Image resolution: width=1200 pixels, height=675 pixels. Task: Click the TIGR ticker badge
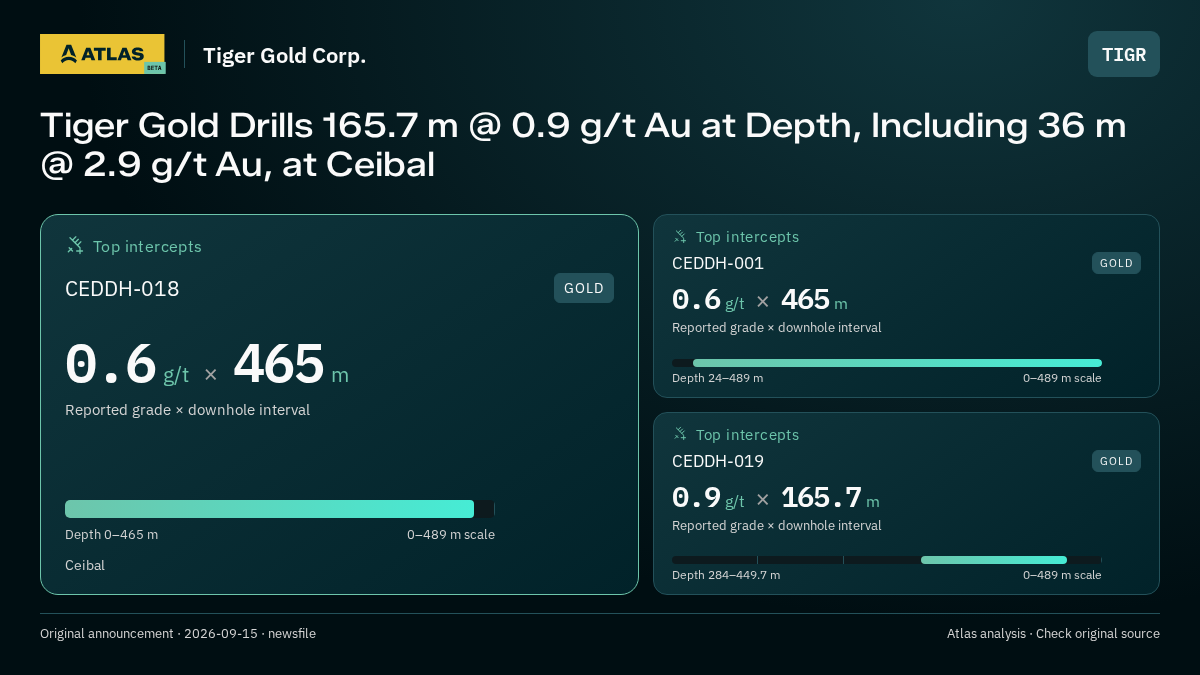click(x=1124, y=54)
